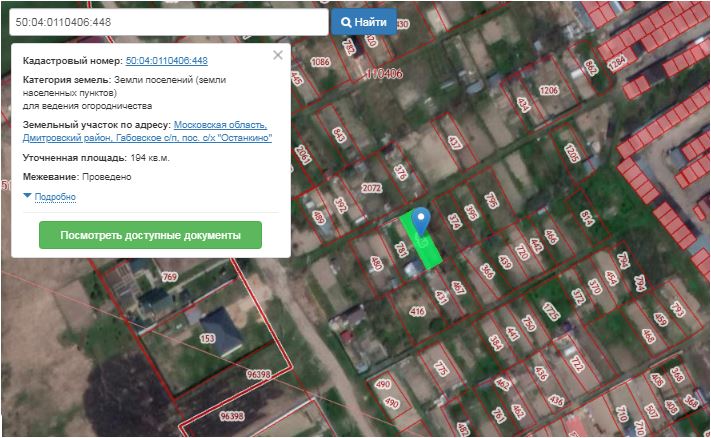
Task: Select parcel labeled 793
Action: (x=677, y=309)
